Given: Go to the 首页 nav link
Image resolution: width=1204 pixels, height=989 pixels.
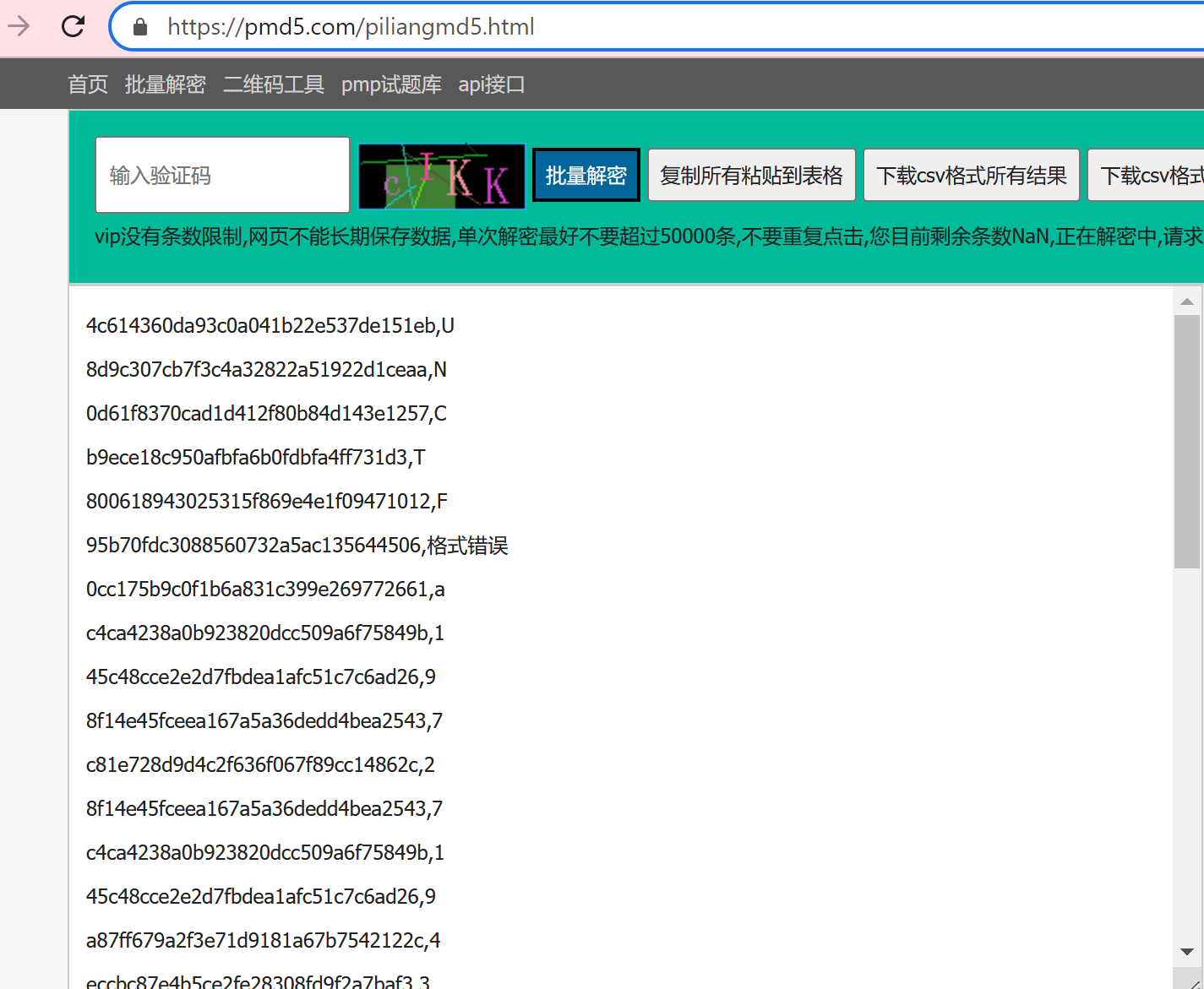Looking at the screenshot, I should tap(88, 84).
